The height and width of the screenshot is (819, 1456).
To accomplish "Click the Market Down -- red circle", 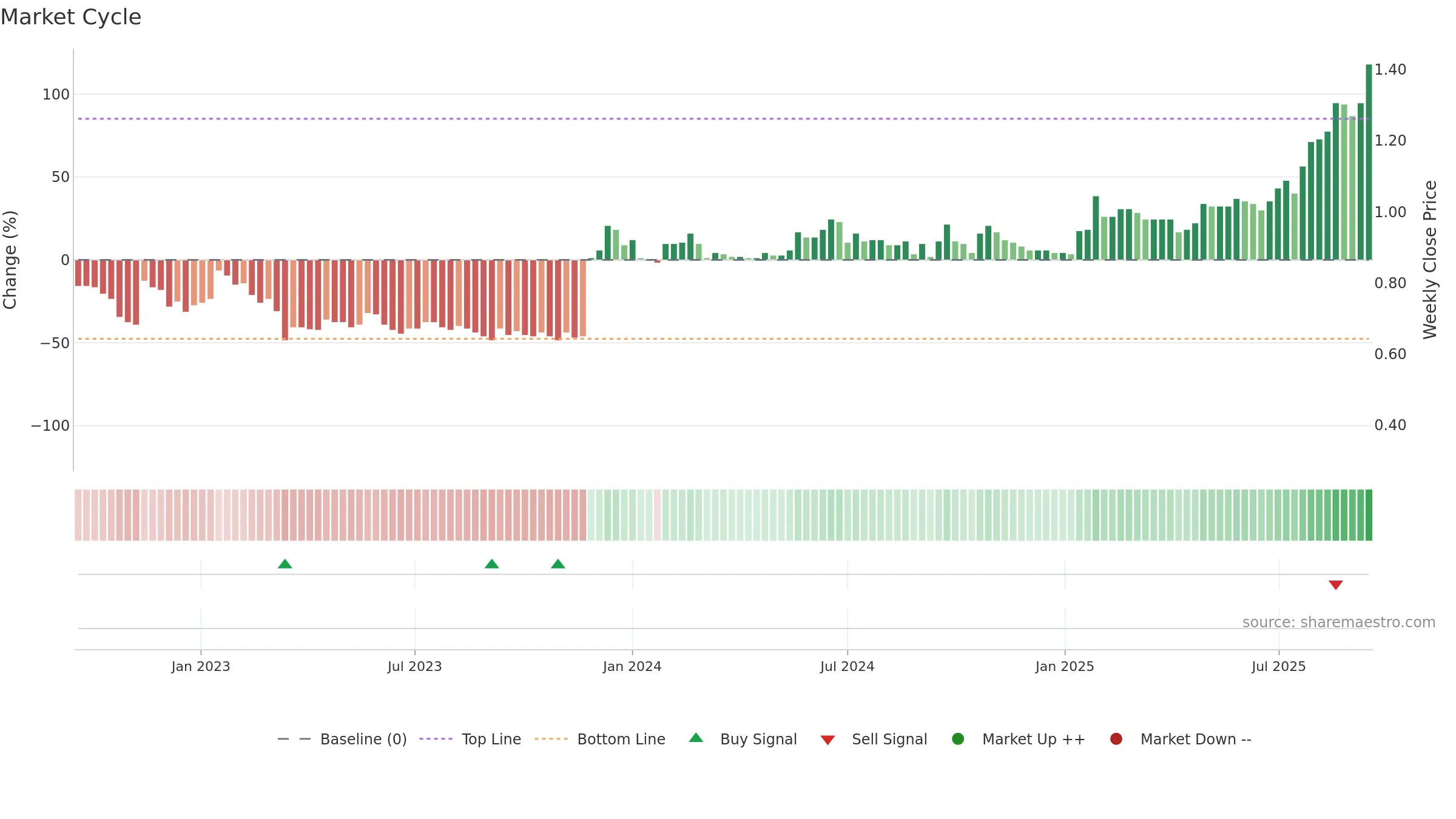I will point(1116,739).
